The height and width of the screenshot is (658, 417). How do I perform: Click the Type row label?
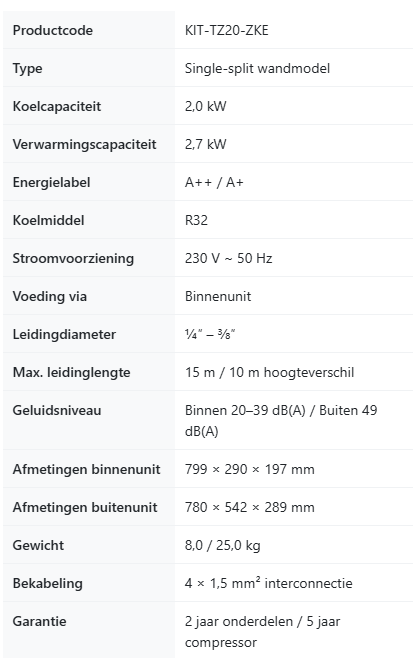click(x=27, y=68)
